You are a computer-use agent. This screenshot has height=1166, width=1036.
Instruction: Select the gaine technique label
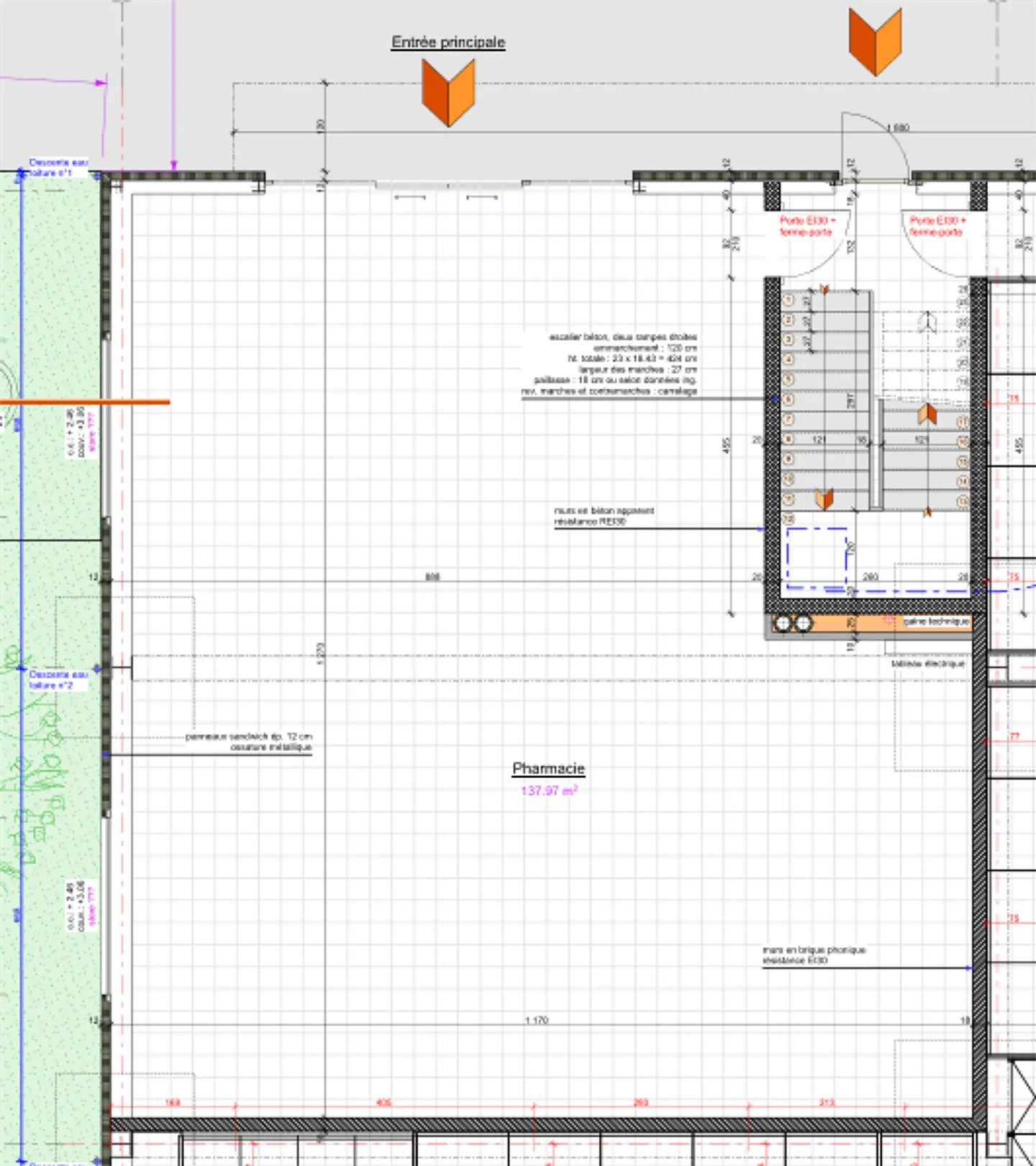coord(935,621)
